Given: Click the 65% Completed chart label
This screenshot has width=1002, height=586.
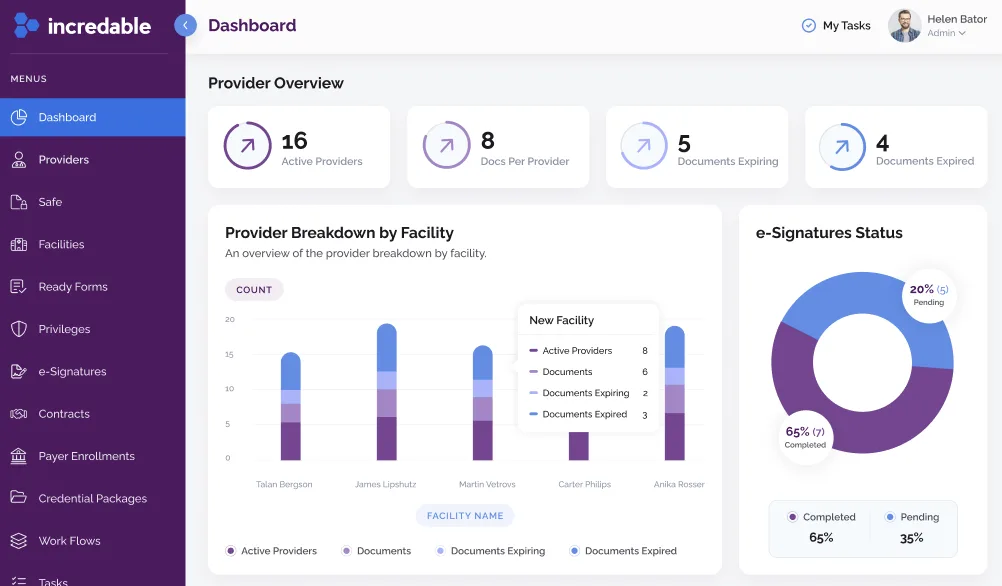Looking at the screenshot, I should click(x=805, y=438).
